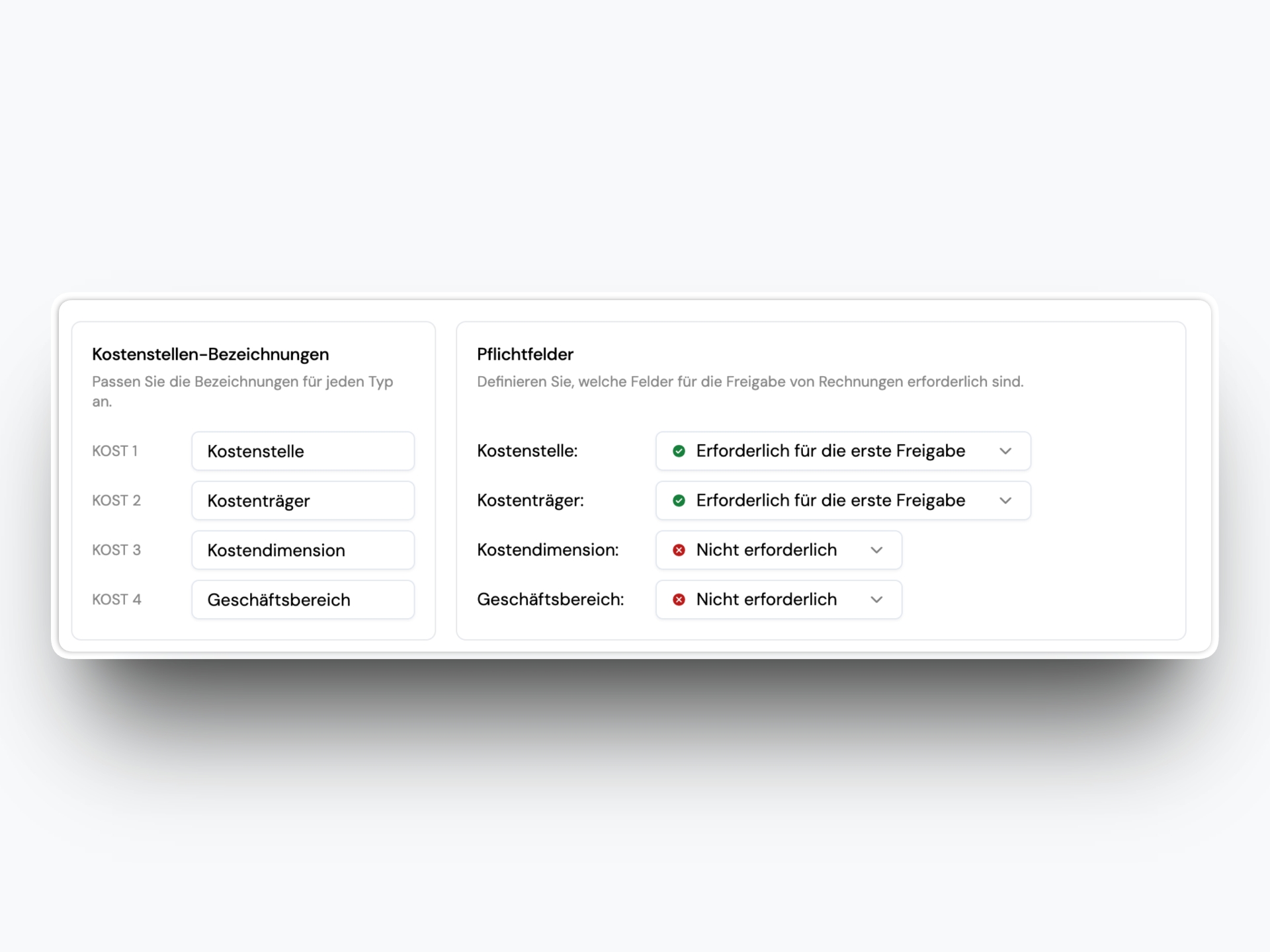Click red X icon in Kostendimension dropdown
Image resolution: width=1270 pixels, height=952 pixels.
[x=679, y=550]
